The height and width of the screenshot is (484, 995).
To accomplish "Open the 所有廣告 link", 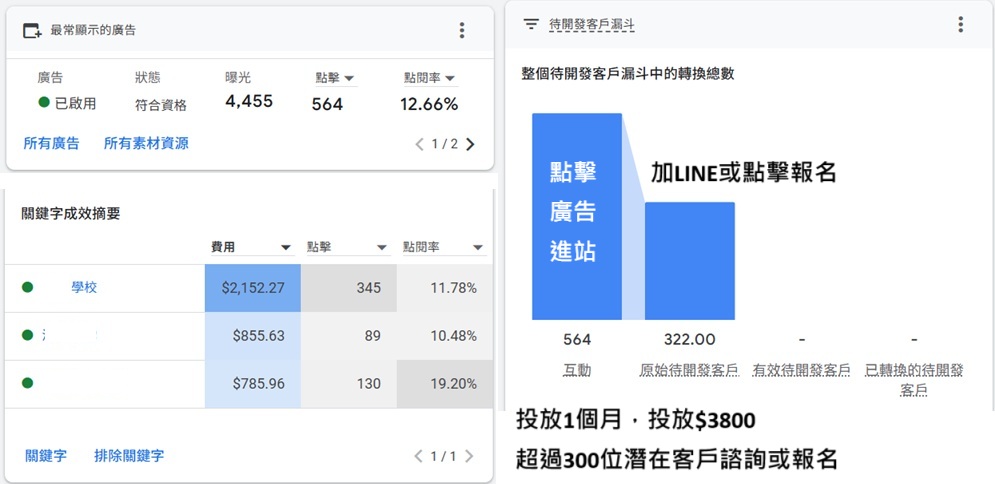I will click(x=51, y=143).
